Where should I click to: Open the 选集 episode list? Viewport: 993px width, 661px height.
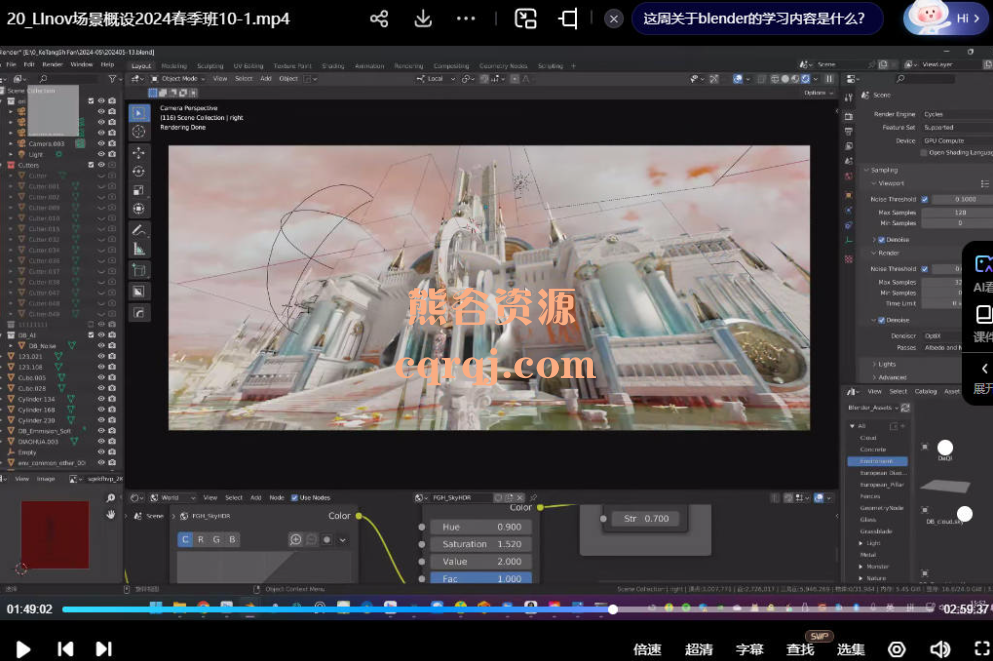[x=851, y=650]
